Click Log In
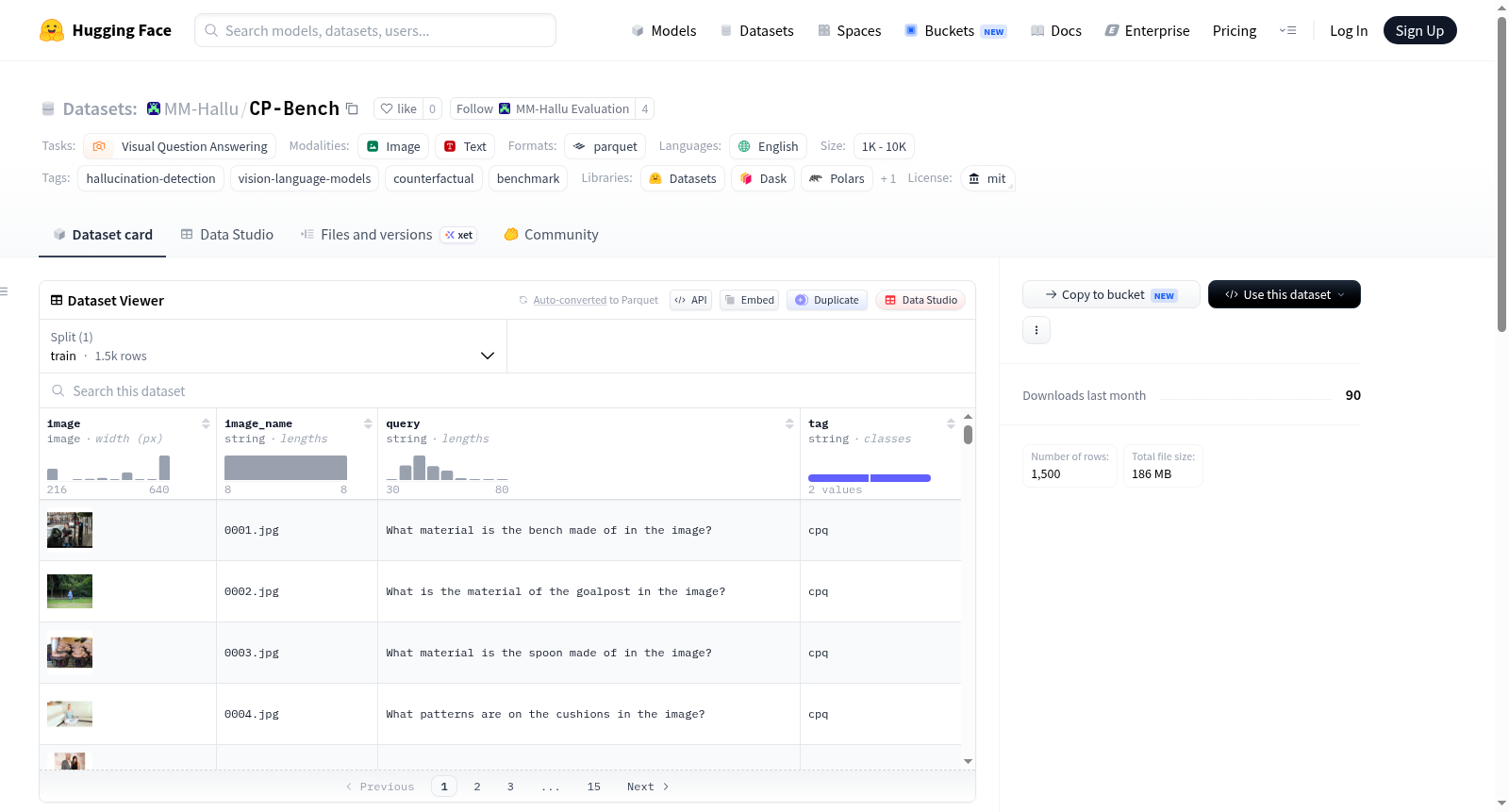 click(x=1349, y=30)
